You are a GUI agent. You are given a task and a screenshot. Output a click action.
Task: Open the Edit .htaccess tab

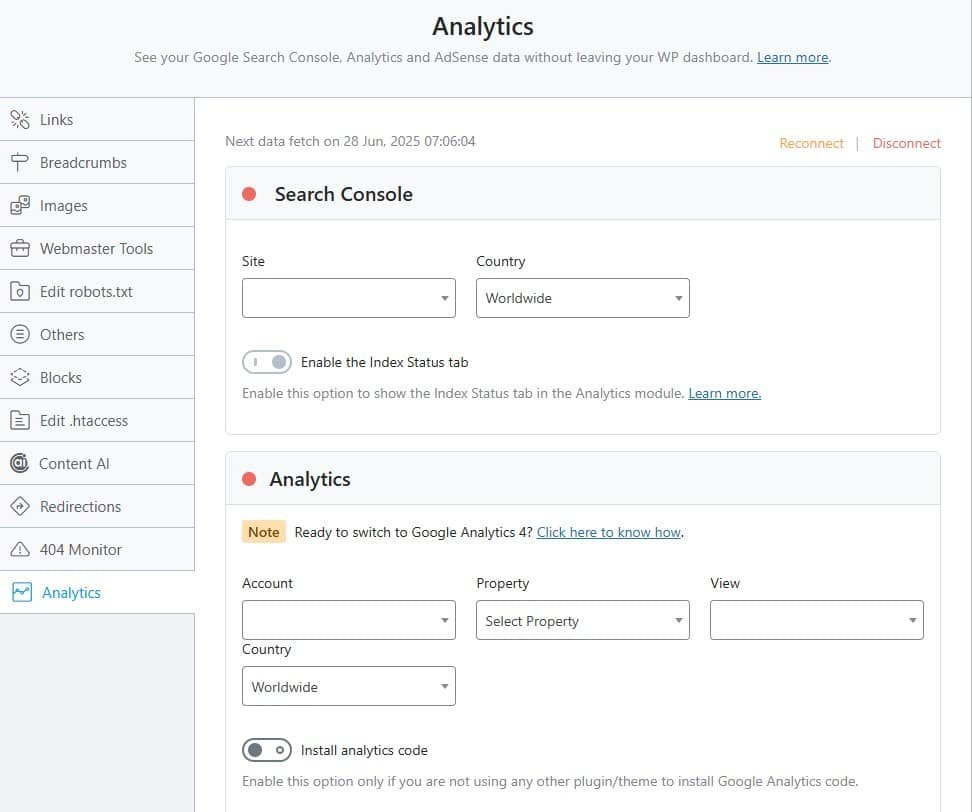tap(97, 420)
